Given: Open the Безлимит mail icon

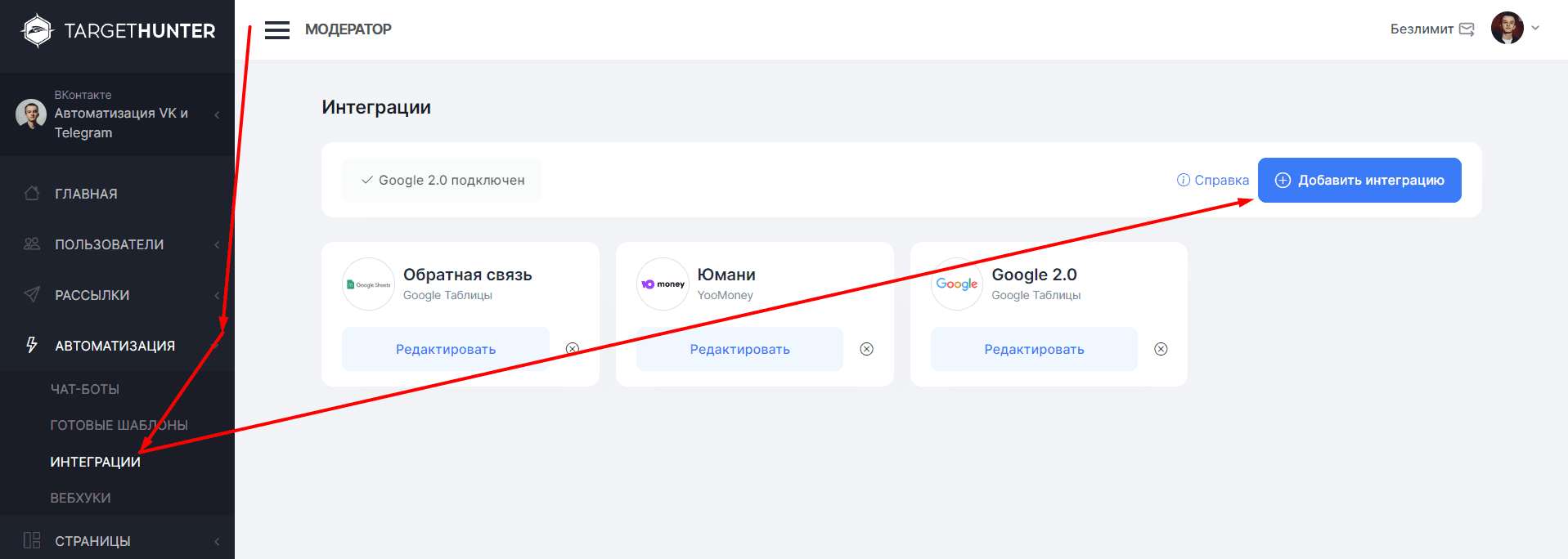Looking at the screenshot, I should click(x=1467, y=29).
